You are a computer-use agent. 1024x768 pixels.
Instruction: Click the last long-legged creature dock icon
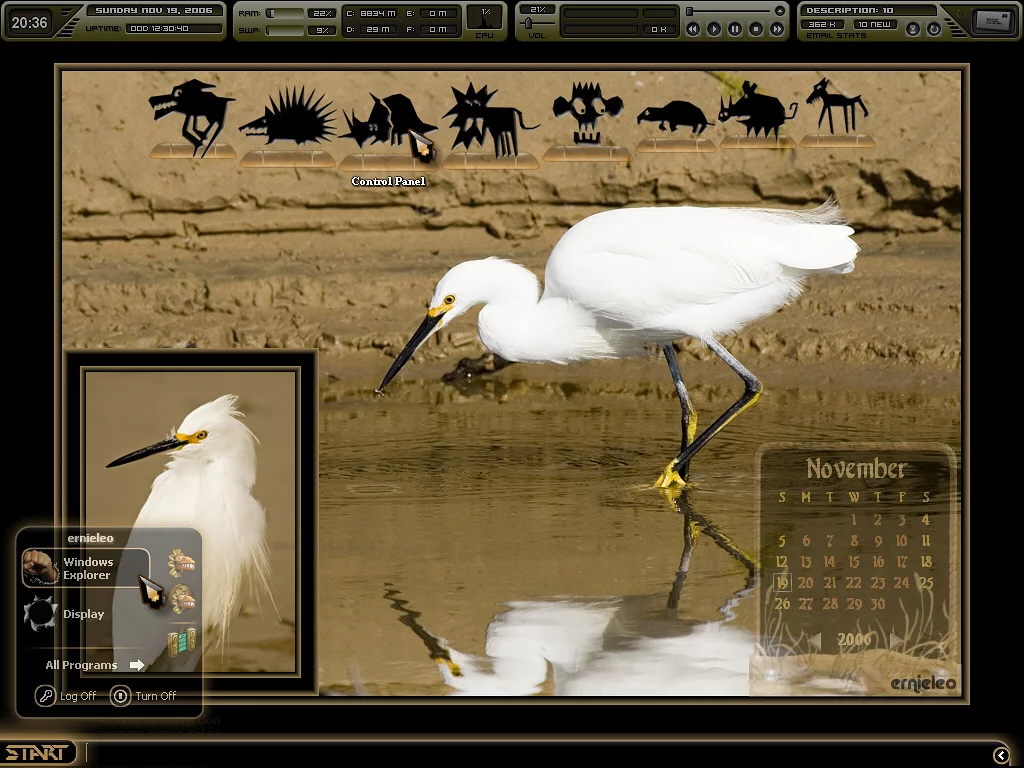coord(837,106)
